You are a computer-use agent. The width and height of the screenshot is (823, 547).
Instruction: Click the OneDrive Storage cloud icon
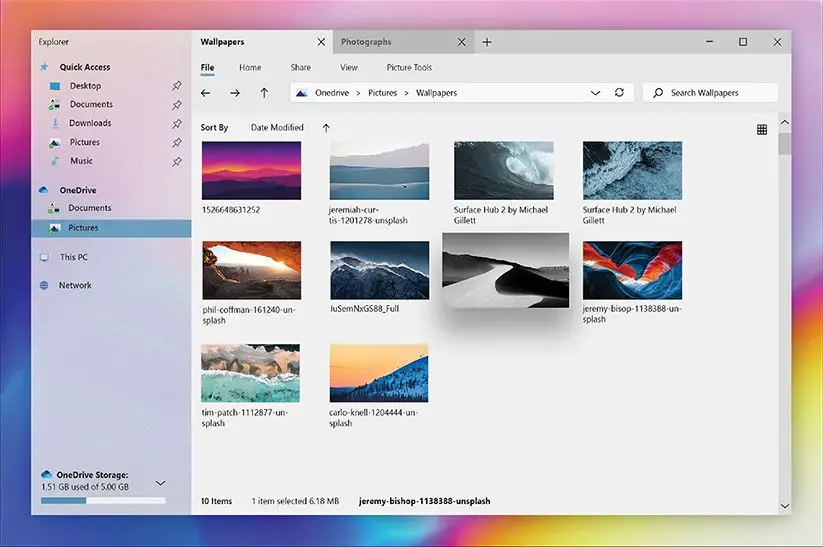coord(46,474)
